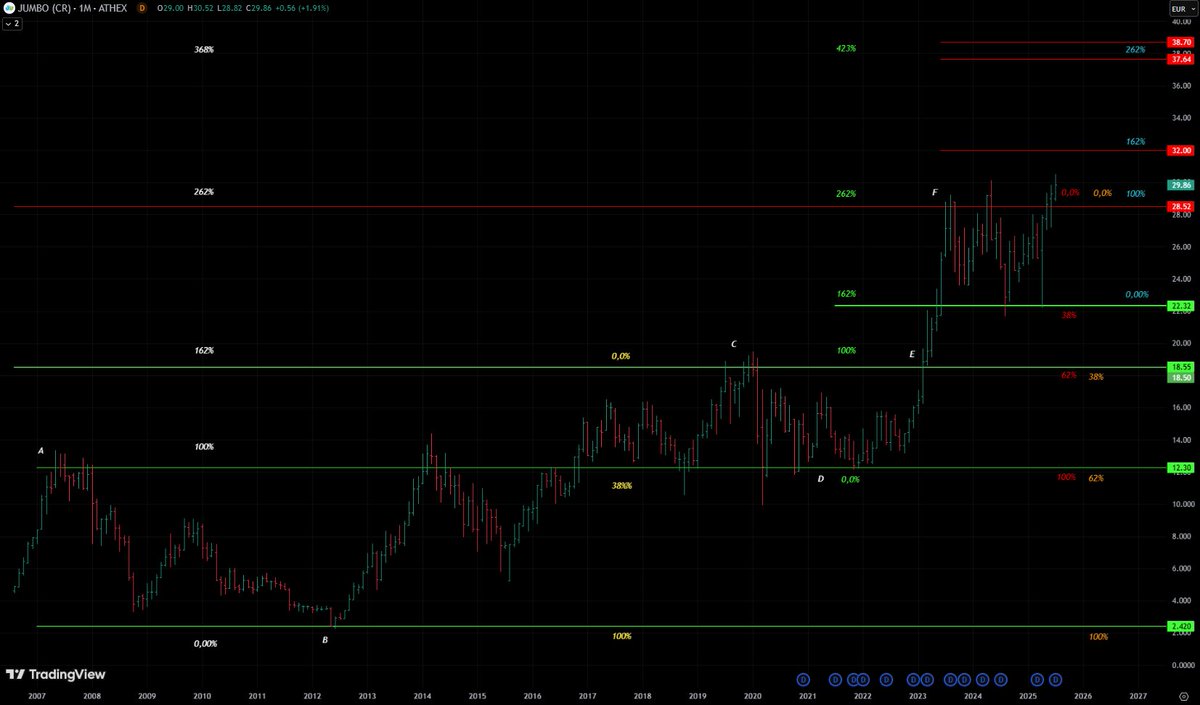
Task: Select the point D text label
Action: pyautogui.click(x=821, y=479)
